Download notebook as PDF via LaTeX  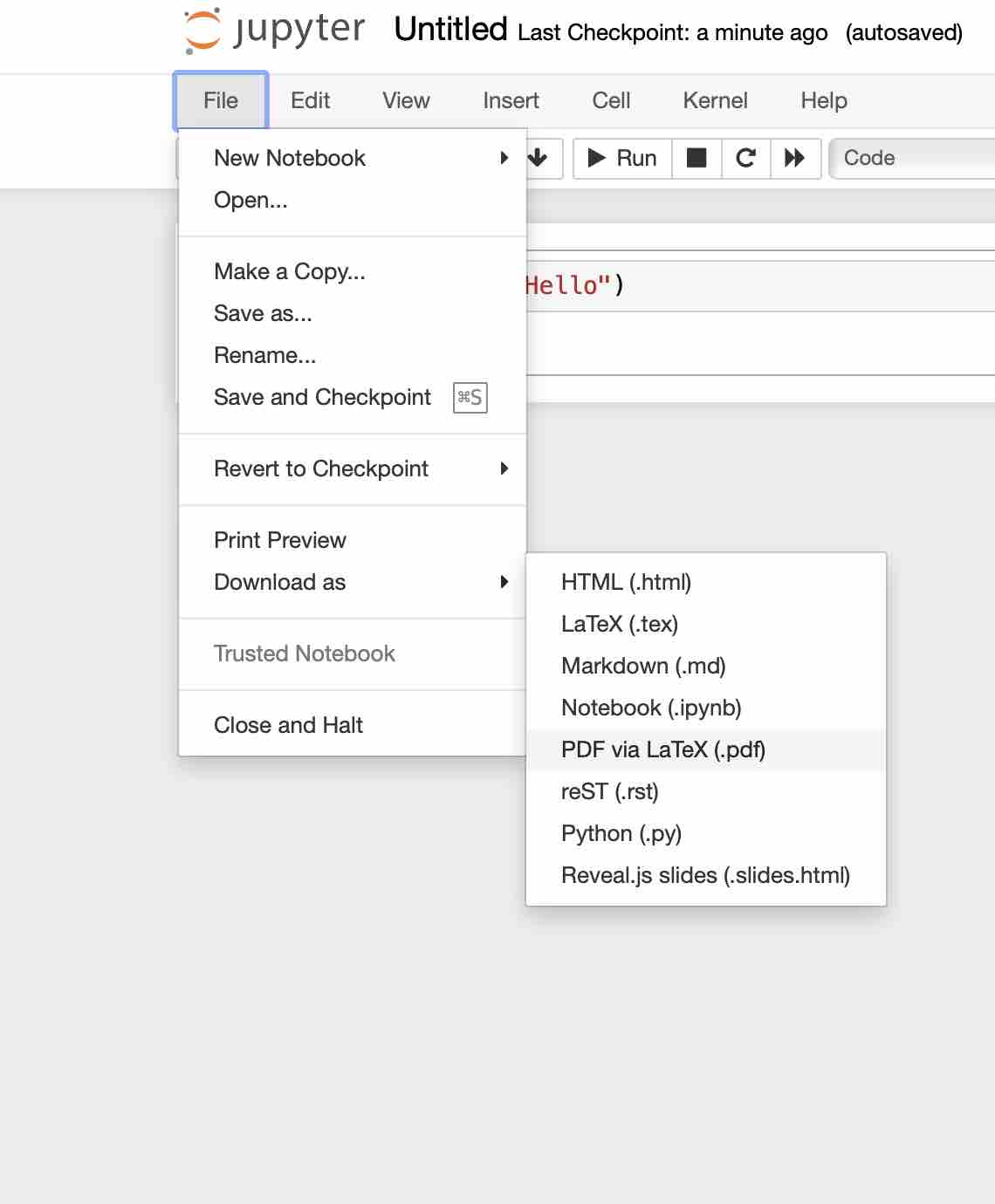click(x=663, y=749)
